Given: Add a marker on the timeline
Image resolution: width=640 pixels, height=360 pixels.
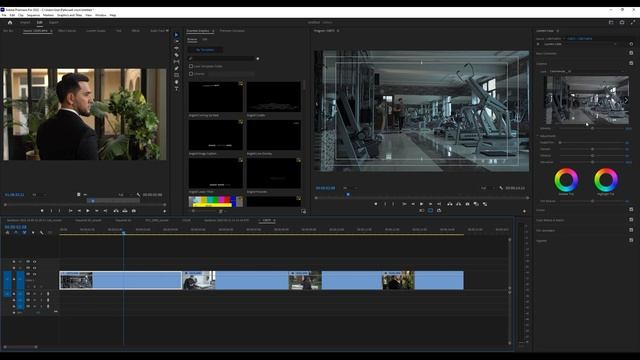Looking at the screenshot, I should click(x=33, y=232).
